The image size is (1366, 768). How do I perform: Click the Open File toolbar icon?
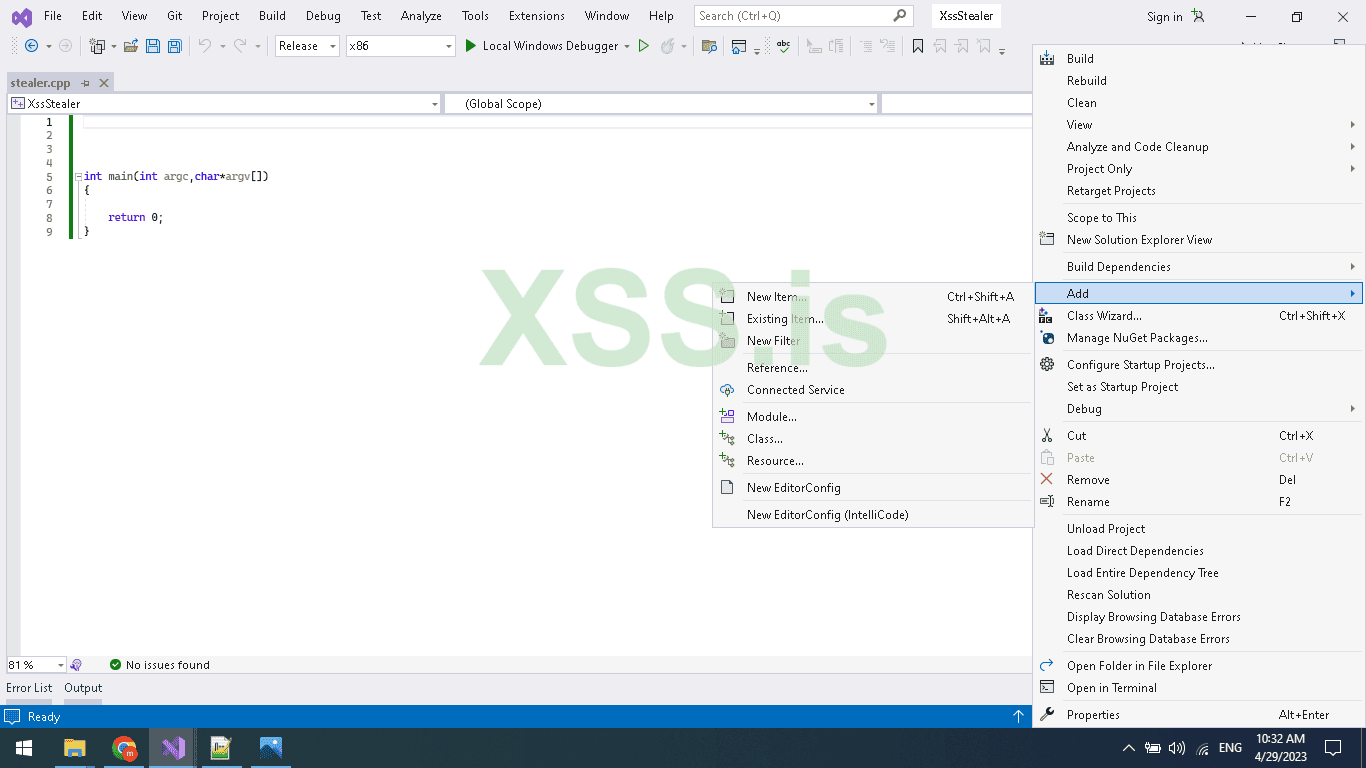coord(130,46)
